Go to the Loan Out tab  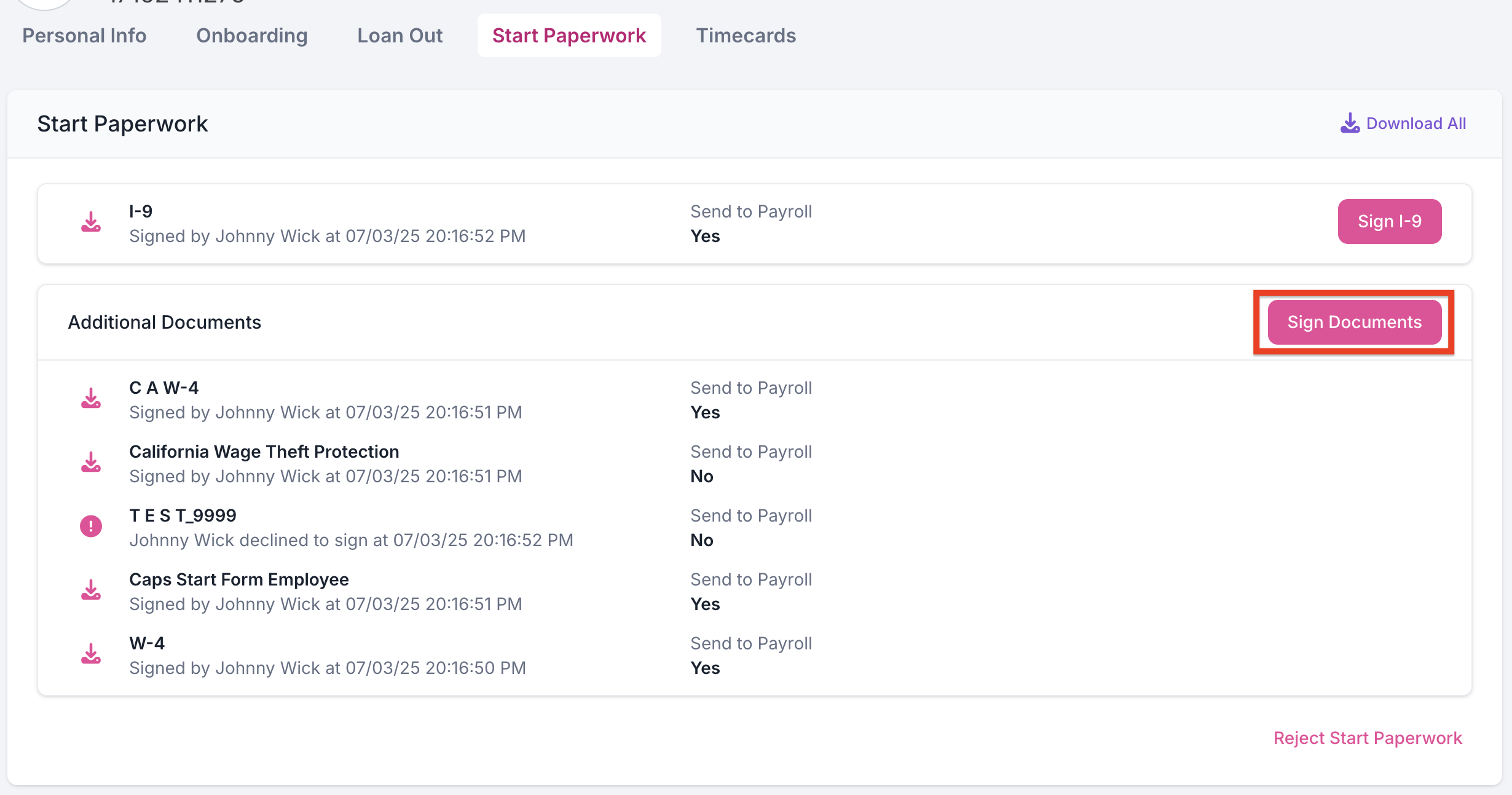click(x=400, y=36)
